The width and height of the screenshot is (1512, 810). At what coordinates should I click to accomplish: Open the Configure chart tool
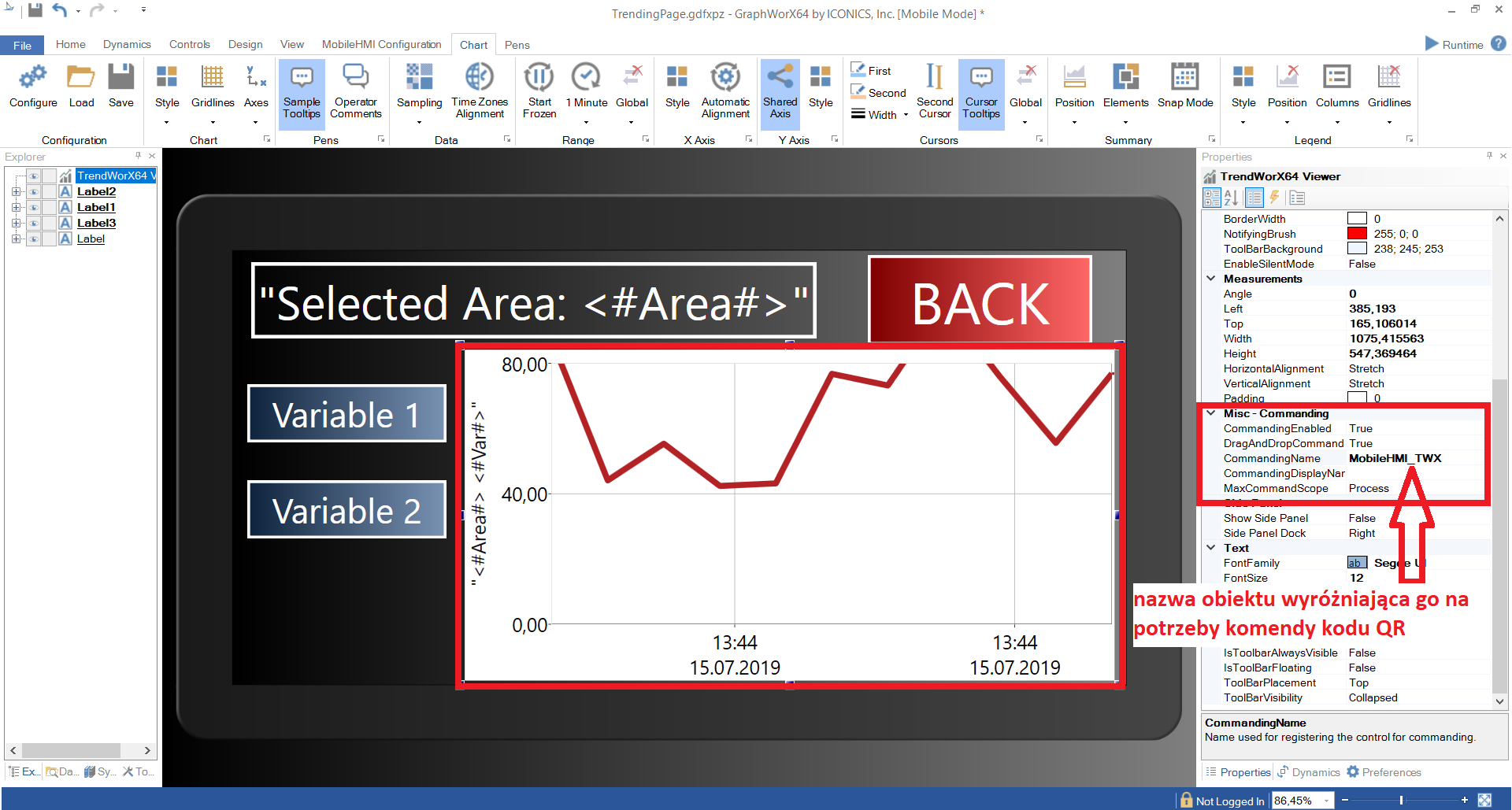tap(33, 87)
